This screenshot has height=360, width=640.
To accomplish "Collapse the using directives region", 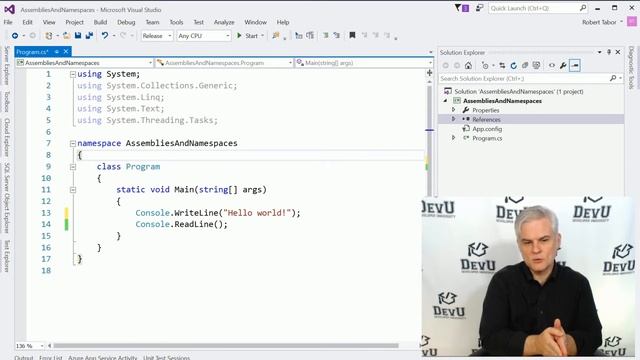I will click(73, 74).
